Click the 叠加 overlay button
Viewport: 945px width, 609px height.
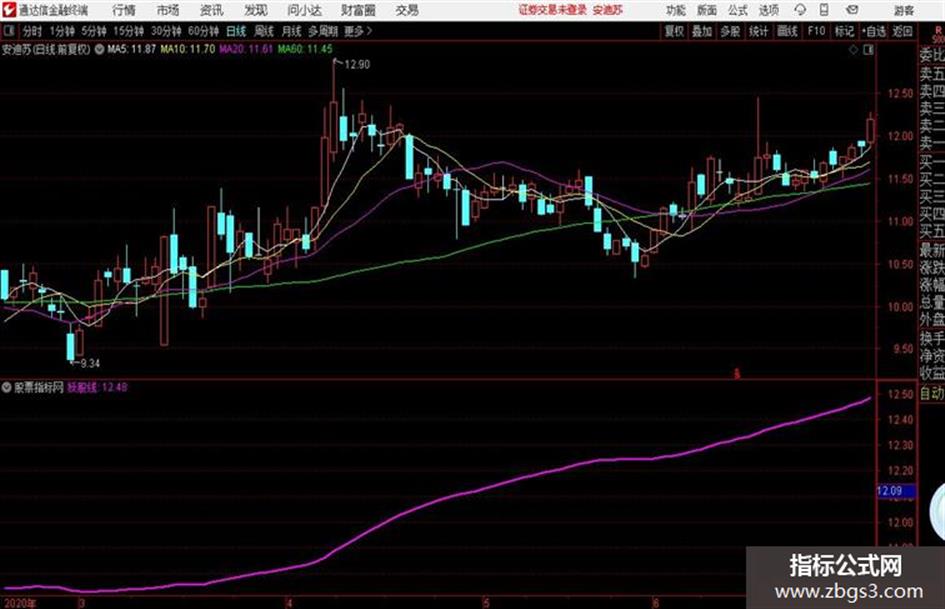(702, 31)
